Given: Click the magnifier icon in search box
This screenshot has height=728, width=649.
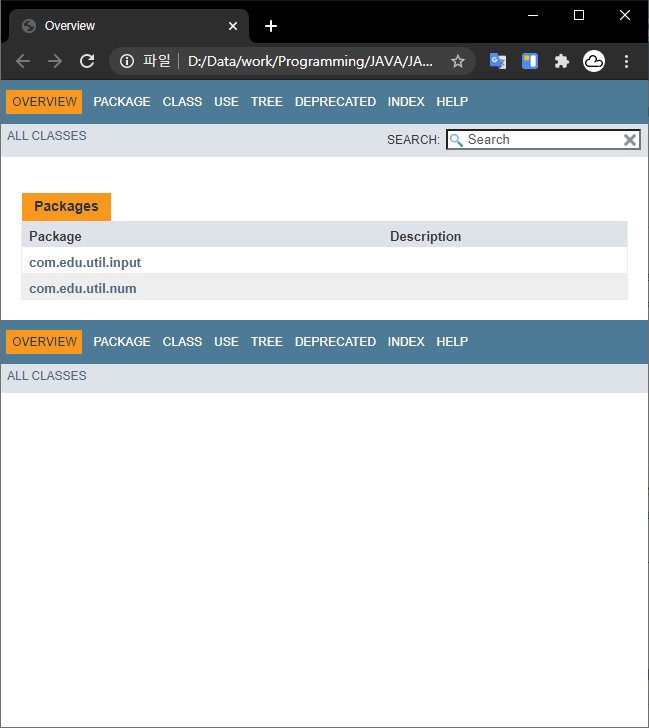Looking at the screenshot, I should tap(456, 140).
